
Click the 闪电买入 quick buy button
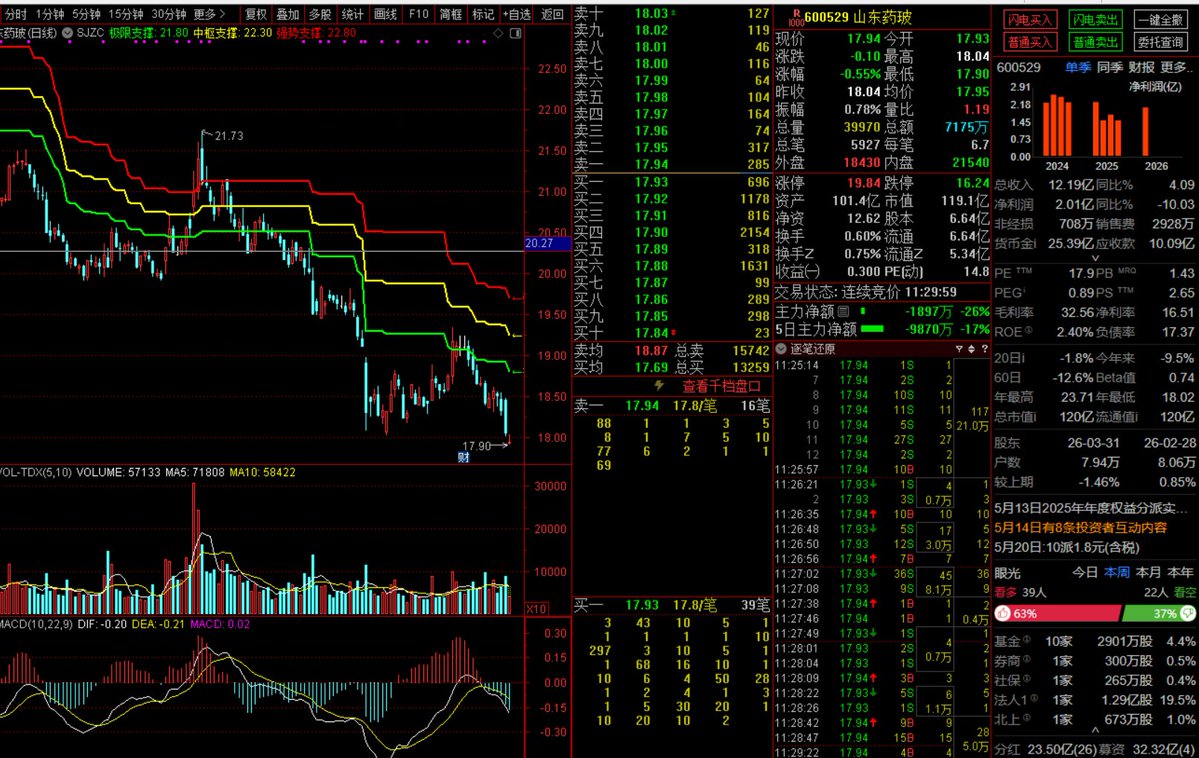[1029, 20]
